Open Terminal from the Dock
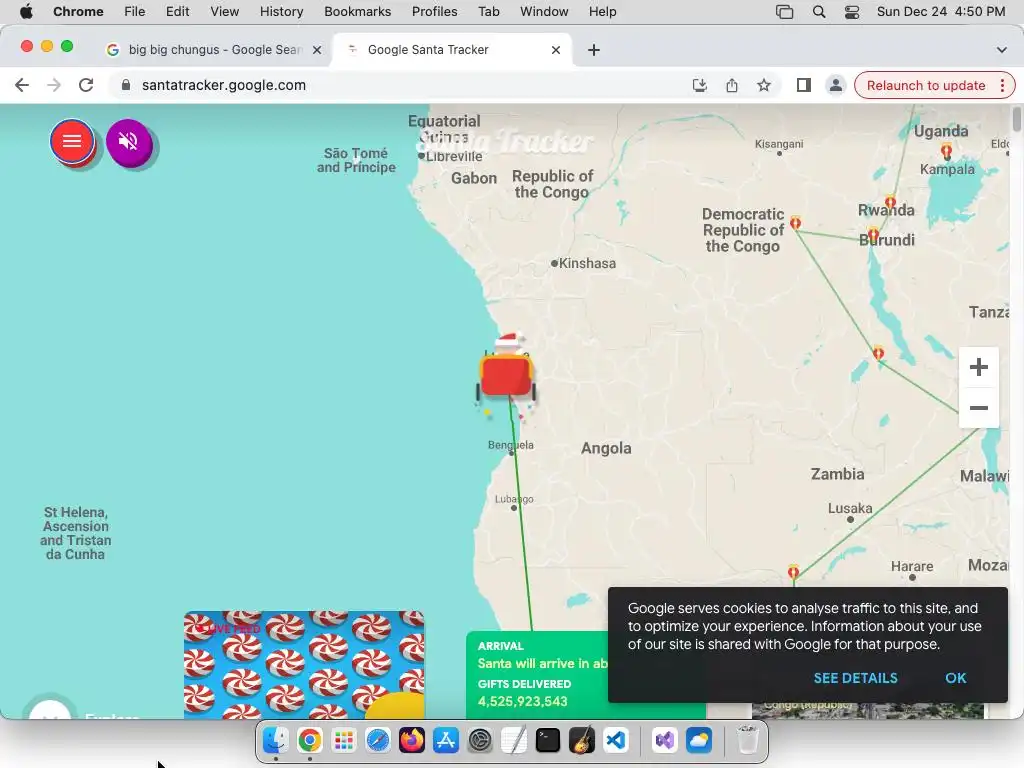Image resolution: width=1024 pixels, height=768 pixels. pos(547,741)
